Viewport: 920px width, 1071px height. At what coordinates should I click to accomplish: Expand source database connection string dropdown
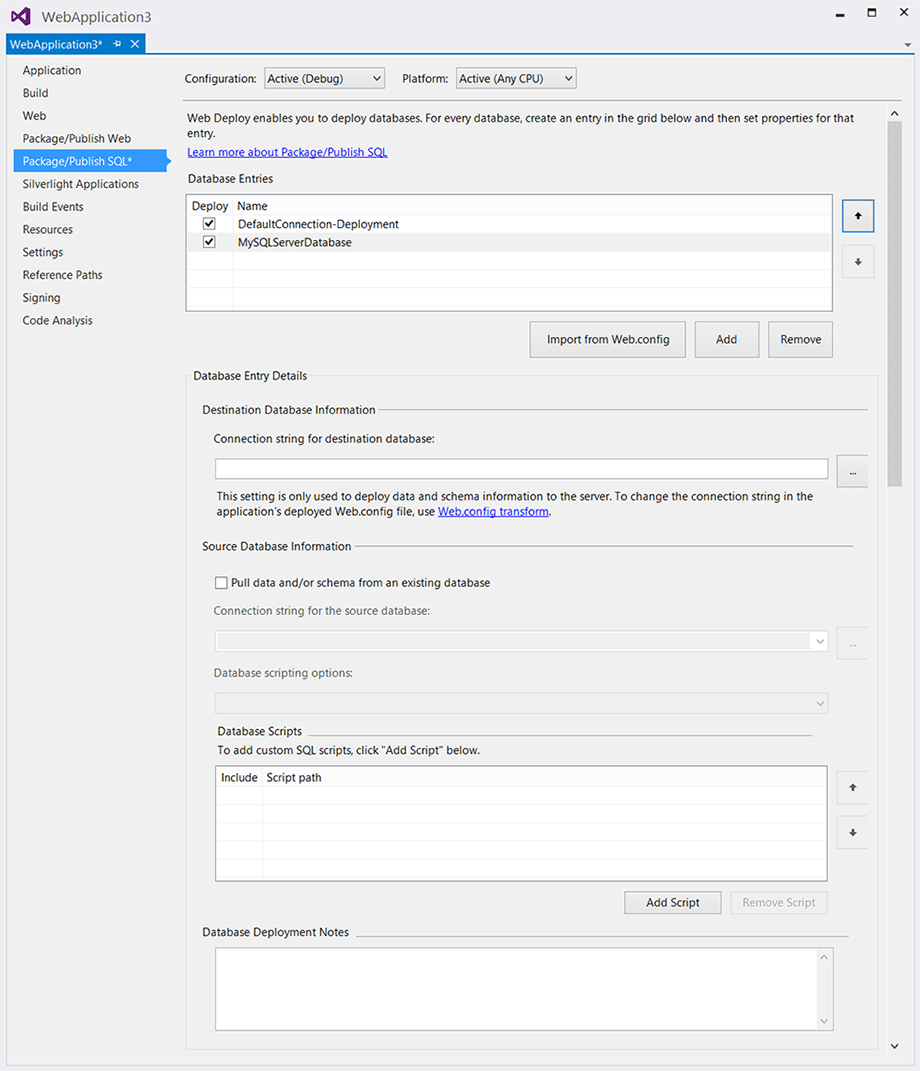820,641
